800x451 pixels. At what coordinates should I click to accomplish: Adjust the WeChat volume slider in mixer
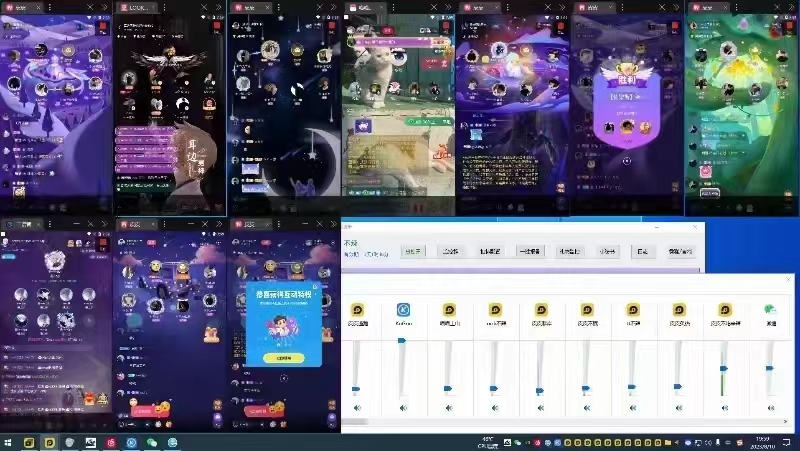(x=769, y=368)
